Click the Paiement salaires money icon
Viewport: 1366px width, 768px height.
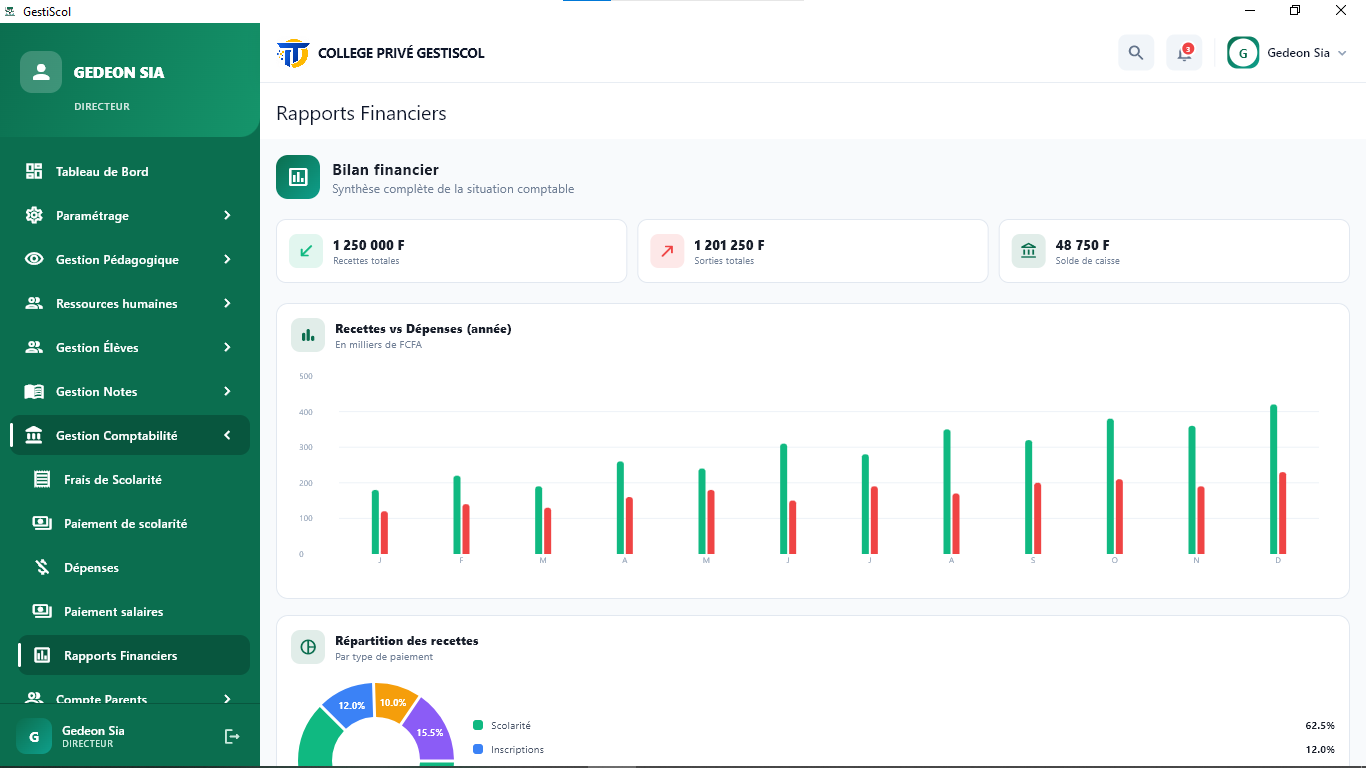42,611
